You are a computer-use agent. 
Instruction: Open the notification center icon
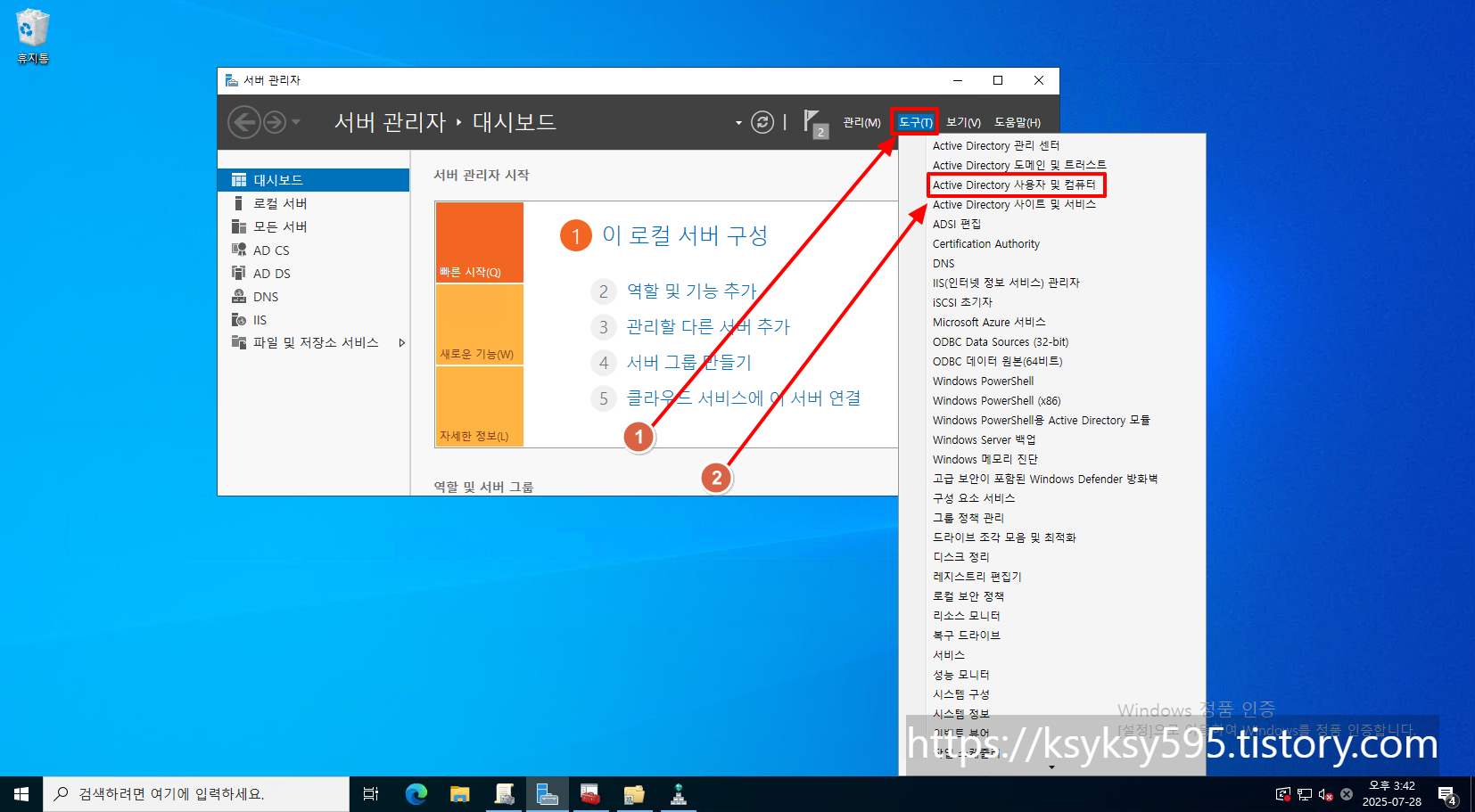tap(1447, 795)
